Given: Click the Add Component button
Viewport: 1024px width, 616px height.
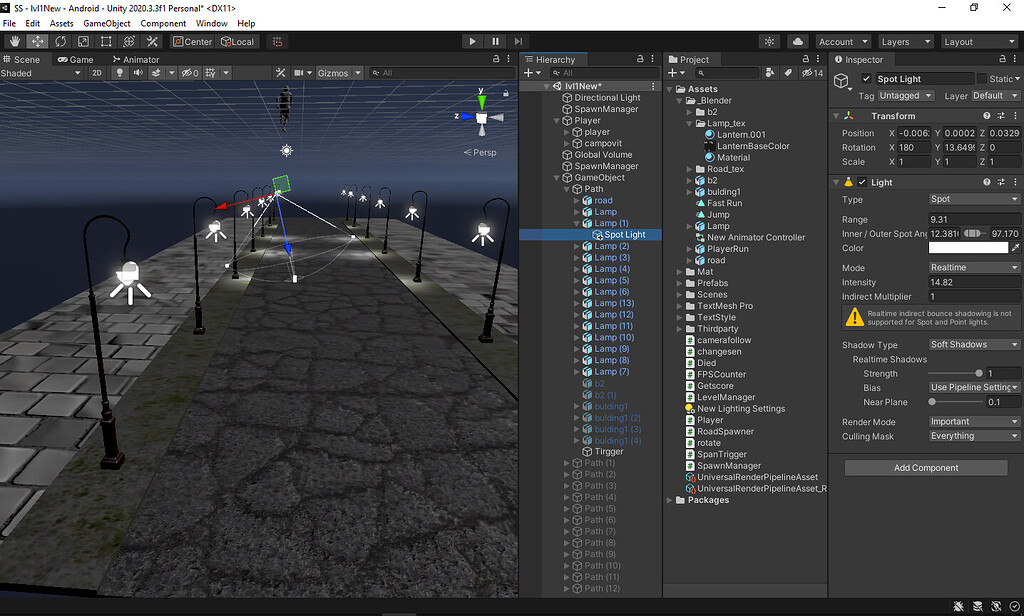Looking at the screenshot, I should coord(925,467).
